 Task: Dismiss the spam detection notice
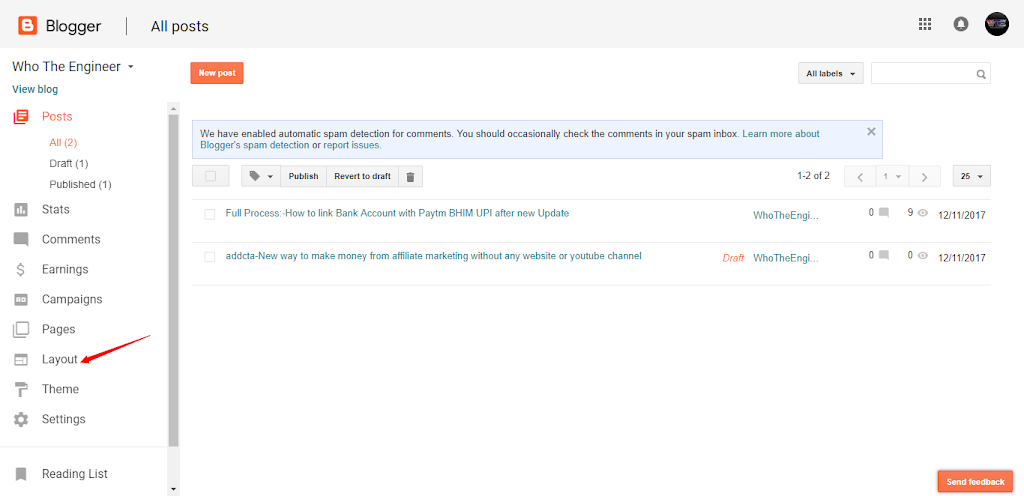pyautogui.click(x=871, y=131)
